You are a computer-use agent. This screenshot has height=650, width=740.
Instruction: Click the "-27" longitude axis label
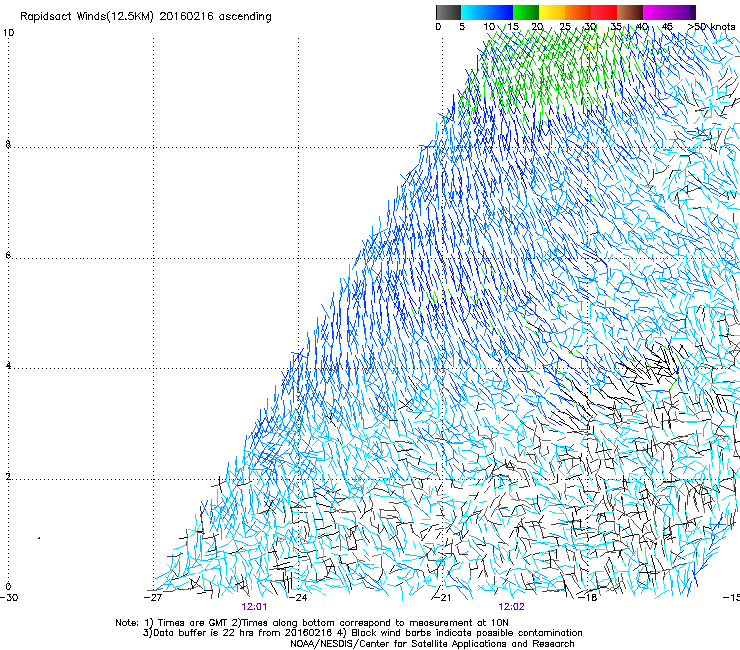[153, 597]
